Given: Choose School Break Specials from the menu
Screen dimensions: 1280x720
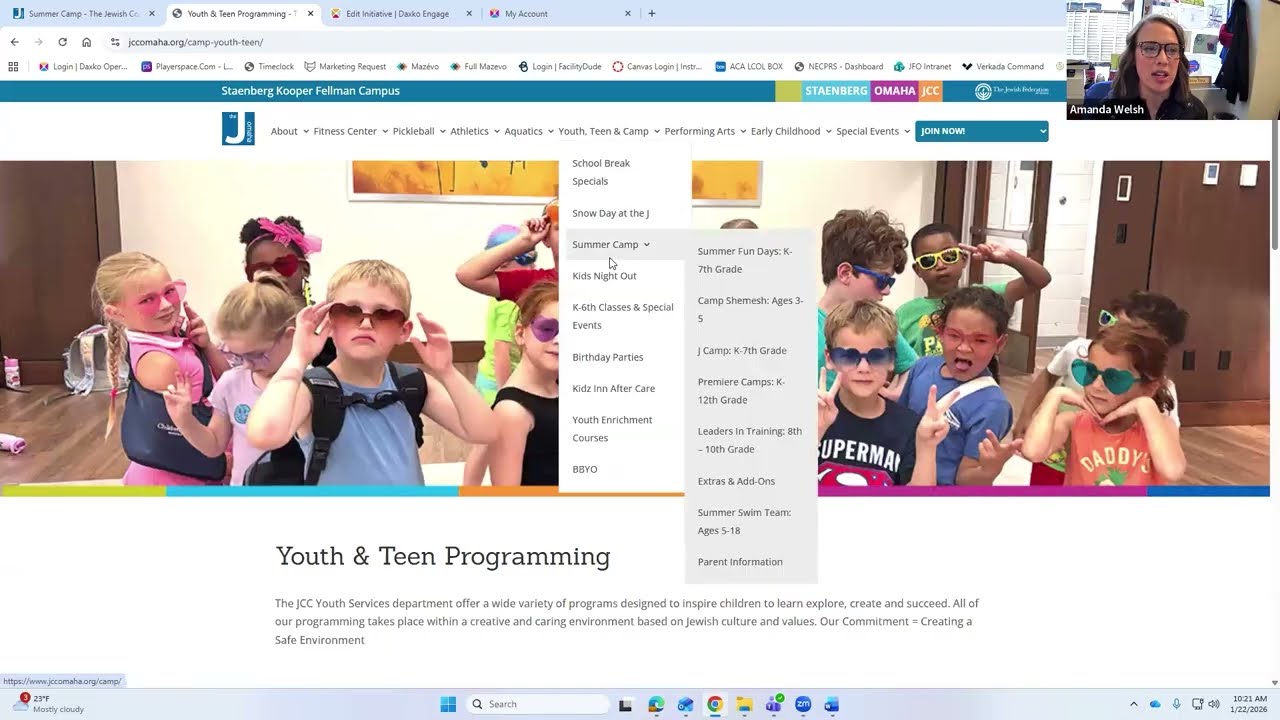Looking at the screenshot, I should point(601,172).
